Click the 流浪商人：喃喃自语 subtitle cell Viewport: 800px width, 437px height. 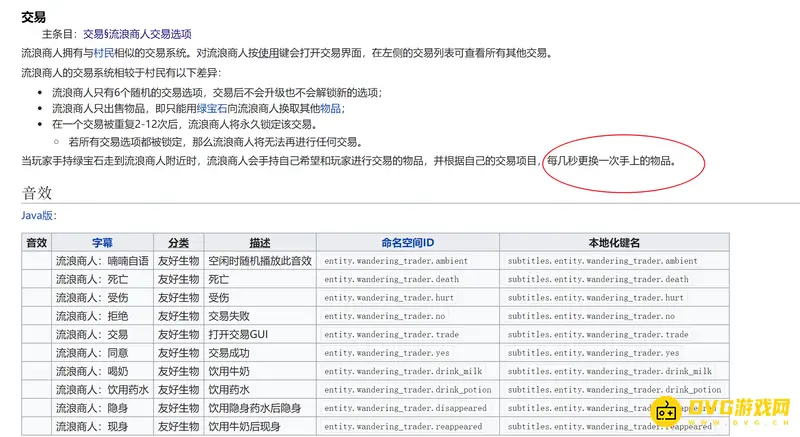pos(102,261)
